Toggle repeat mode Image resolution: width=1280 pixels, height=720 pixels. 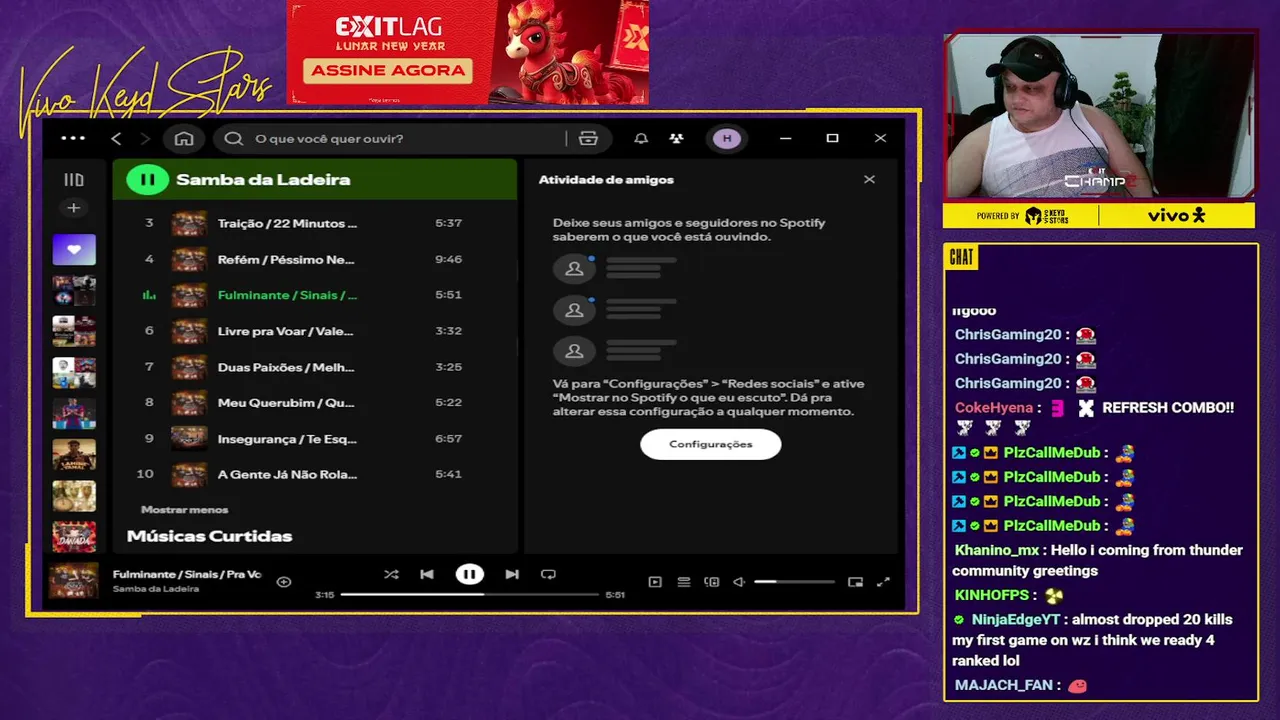point(548,574)
